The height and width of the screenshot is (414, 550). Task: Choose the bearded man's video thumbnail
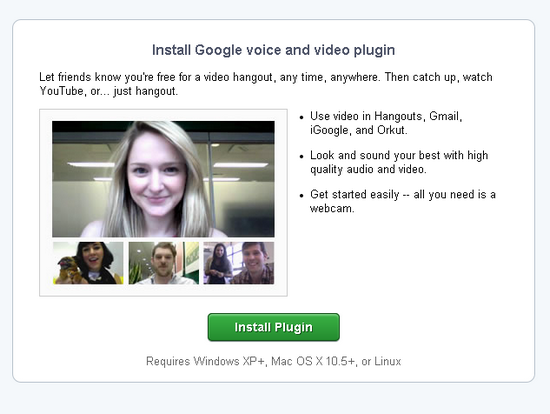tap(163, 263)
